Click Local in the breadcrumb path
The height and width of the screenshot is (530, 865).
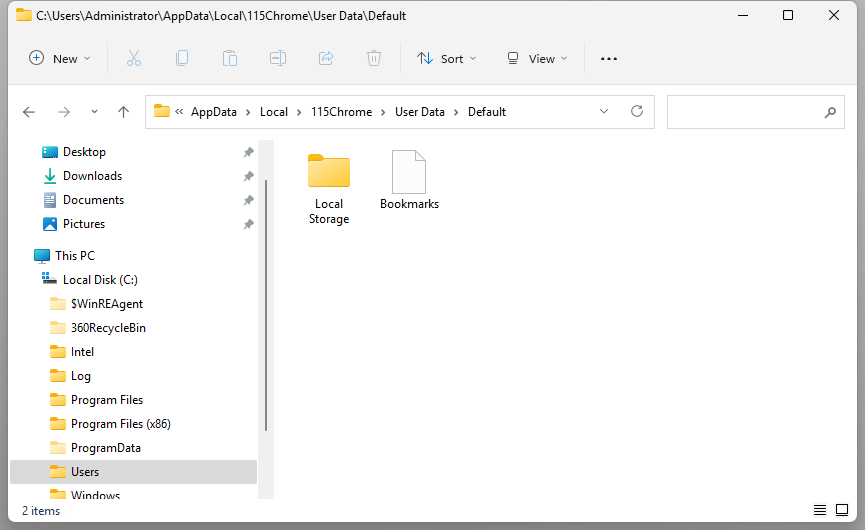click(274, 112)
